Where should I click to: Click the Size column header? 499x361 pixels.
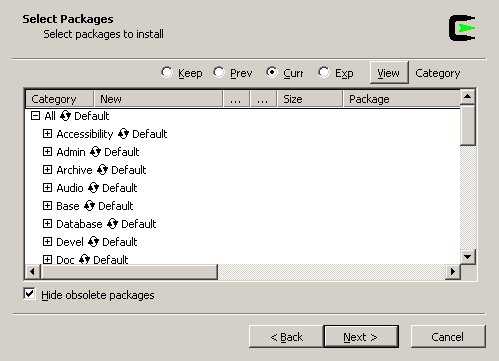310,99
